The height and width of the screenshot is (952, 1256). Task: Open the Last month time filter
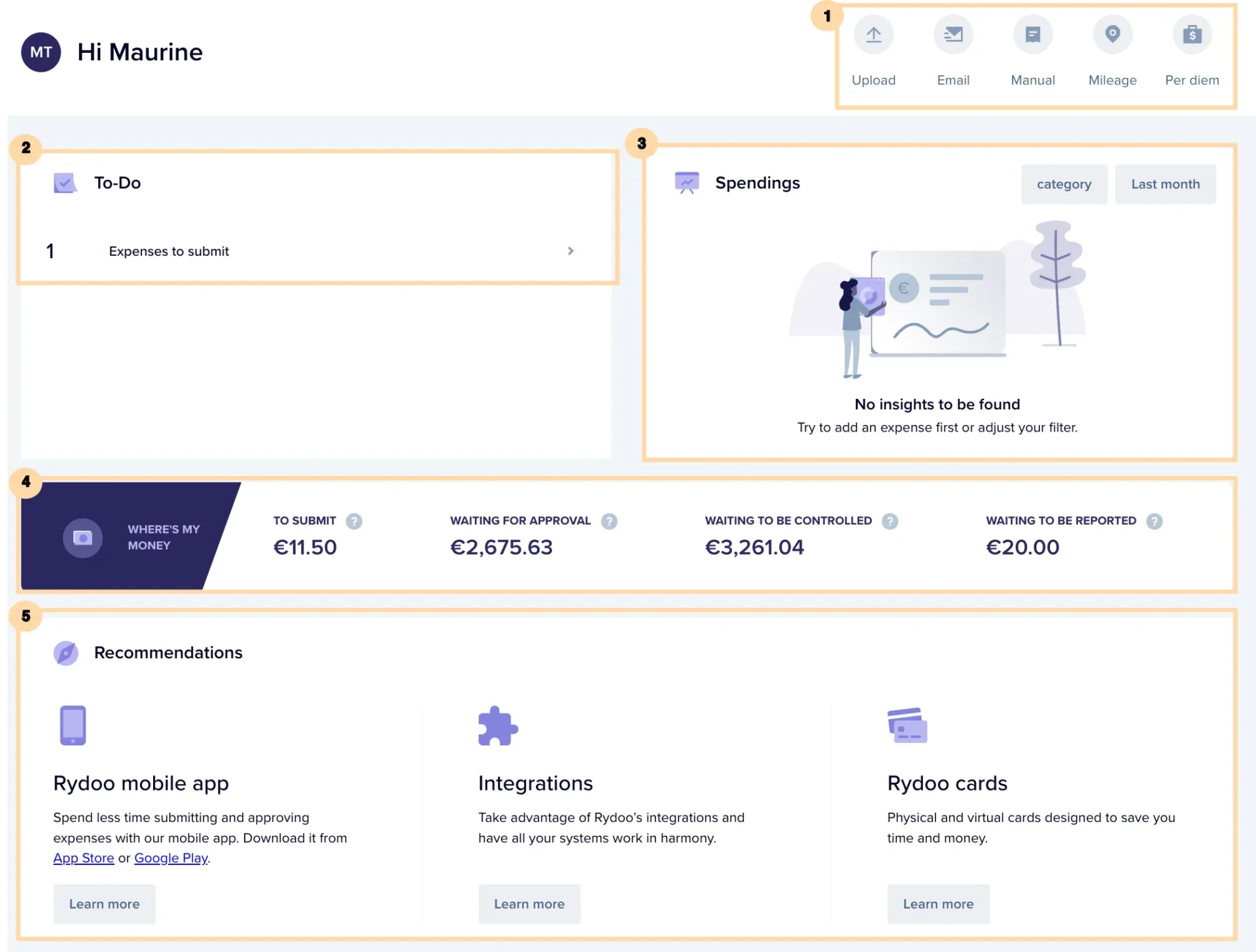(1165, 184)
